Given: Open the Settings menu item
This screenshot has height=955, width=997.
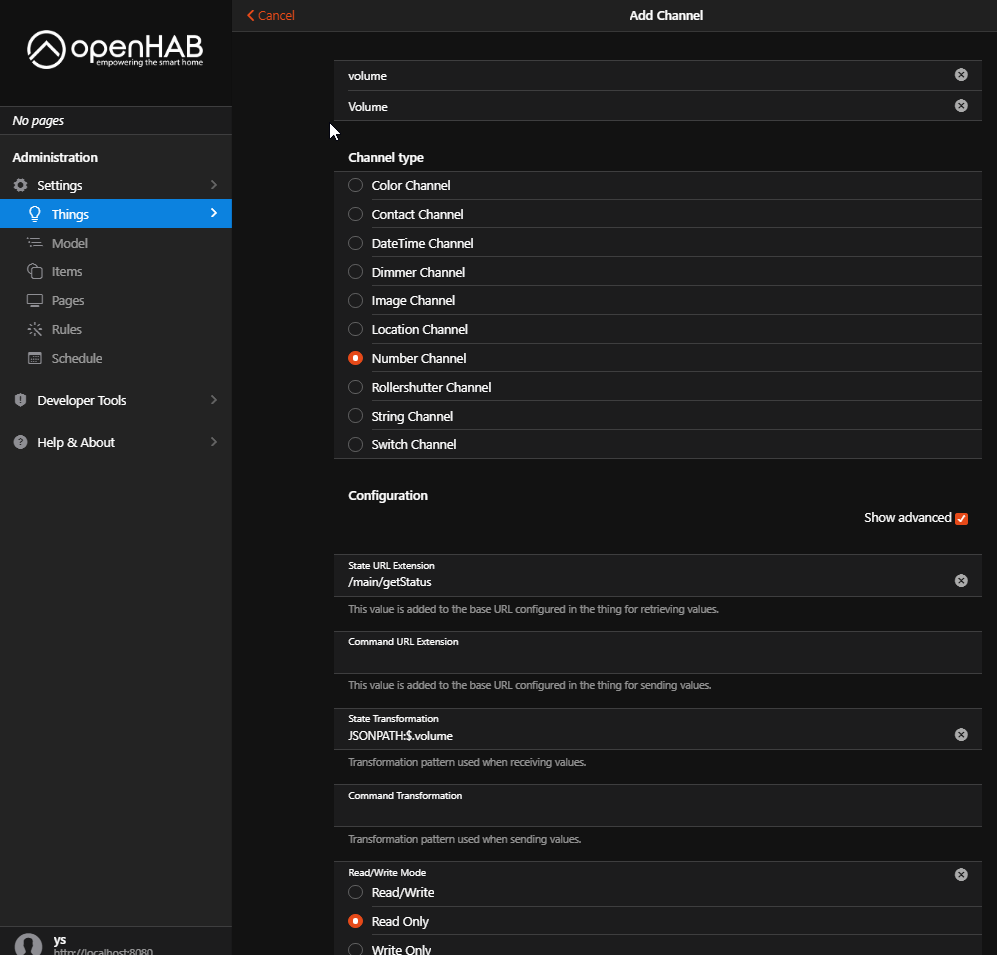Looking at the screenshot, I should 116,185.
